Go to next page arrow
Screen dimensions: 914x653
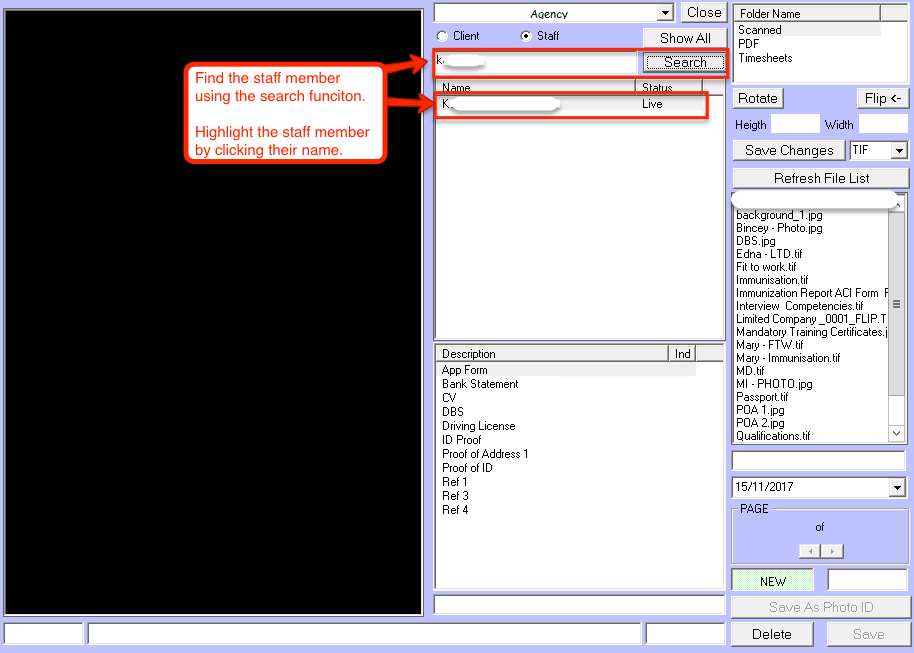[x=832, y=551]
